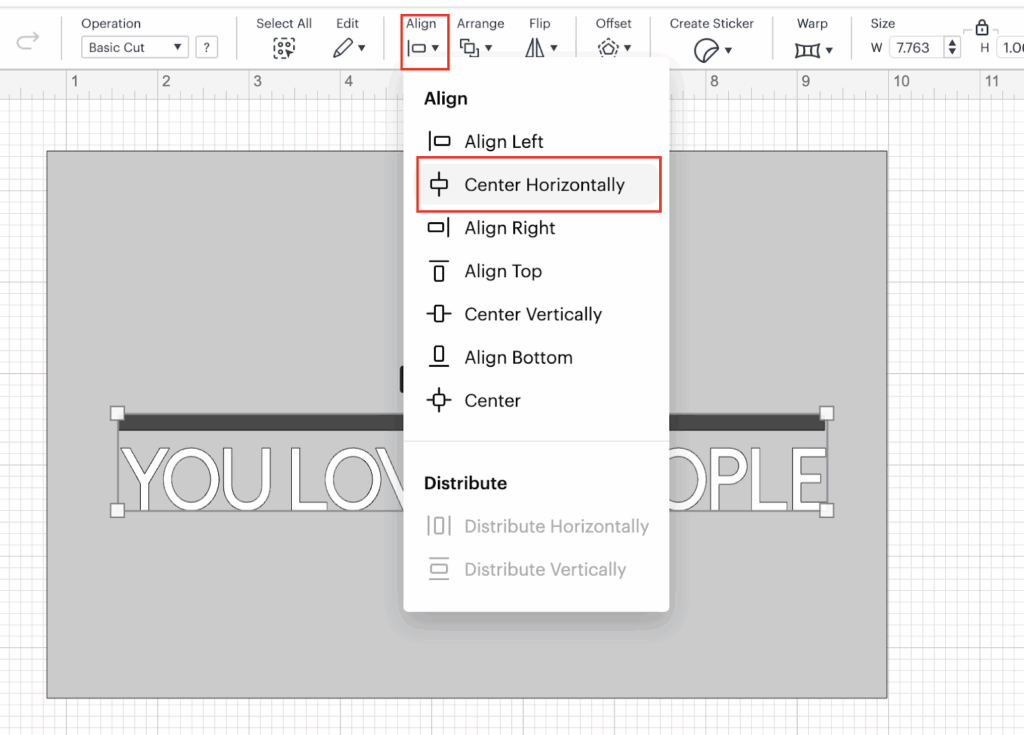
Task: Select Align Top menu entry
Action: pos(502,271)
